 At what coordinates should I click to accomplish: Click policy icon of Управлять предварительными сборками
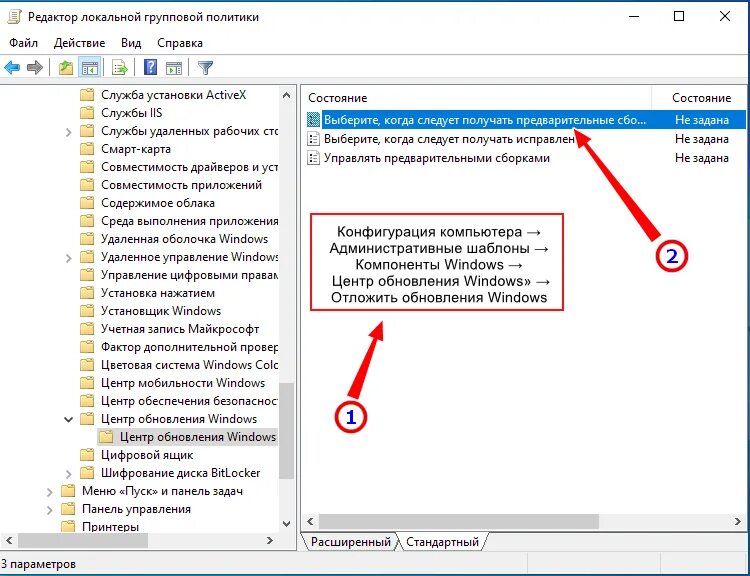click(x=313, y=158)
